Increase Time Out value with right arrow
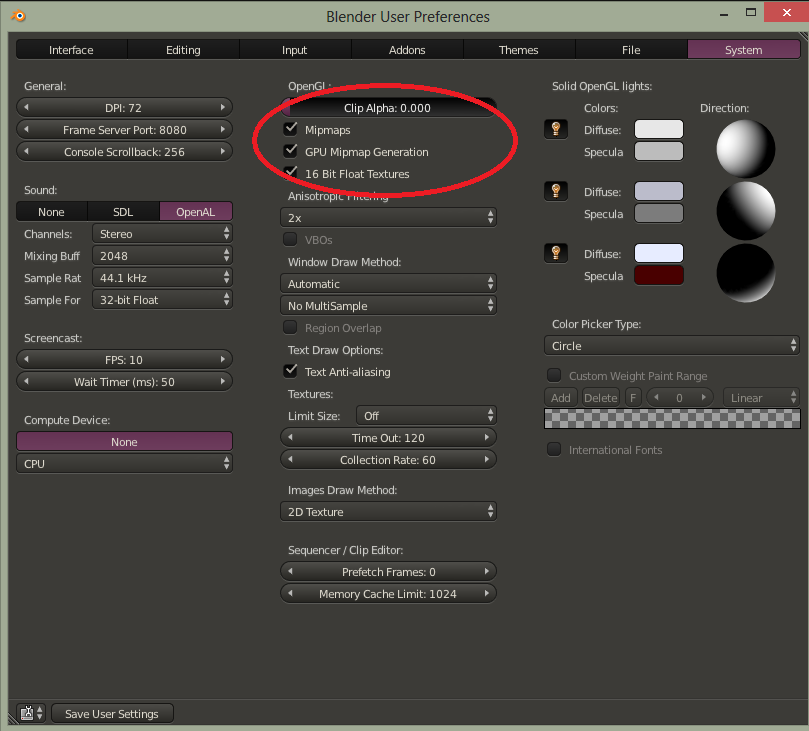 click(x=487, y=437)
